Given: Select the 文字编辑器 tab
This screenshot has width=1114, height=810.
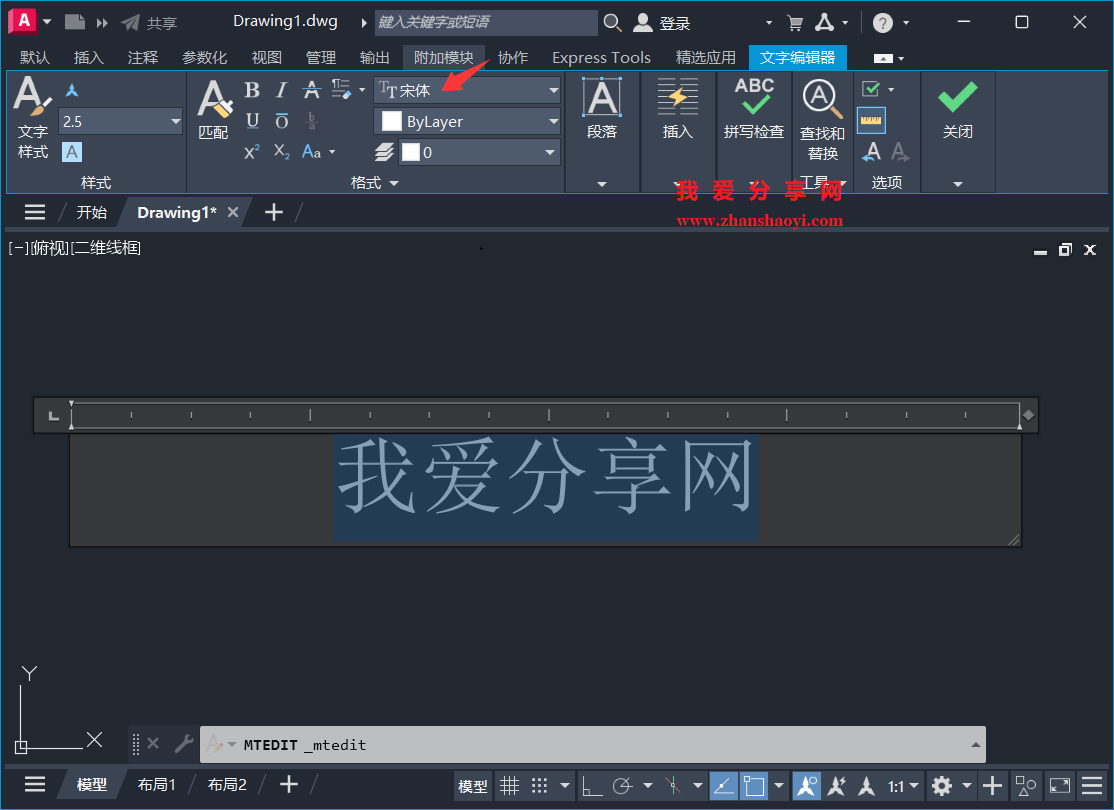Looking at the screenshot, I should tap(797, 58).
